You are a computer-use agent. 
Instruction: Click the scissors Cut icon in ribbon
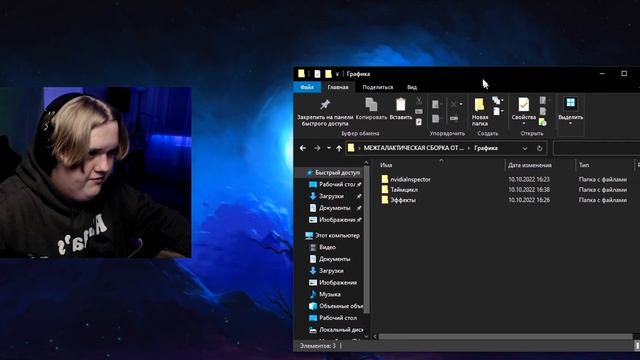click(x=419, y=101)
